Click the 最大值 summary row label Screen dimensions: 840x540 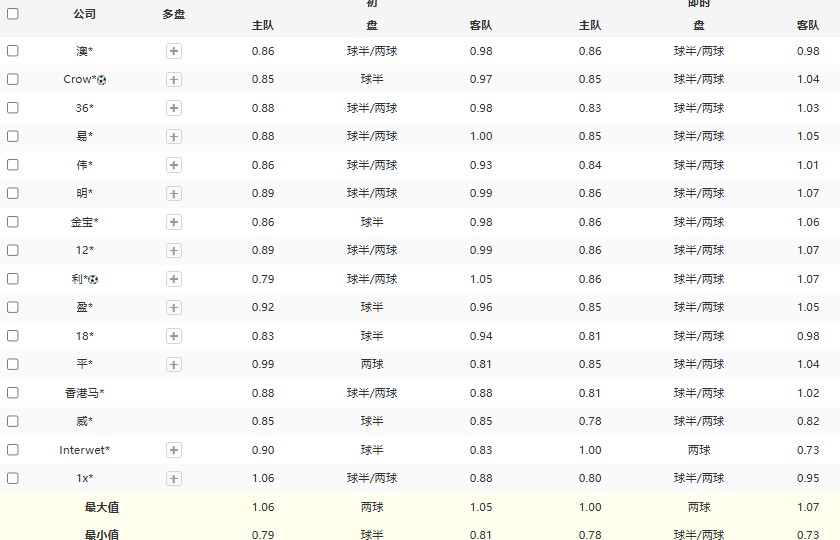102,507
